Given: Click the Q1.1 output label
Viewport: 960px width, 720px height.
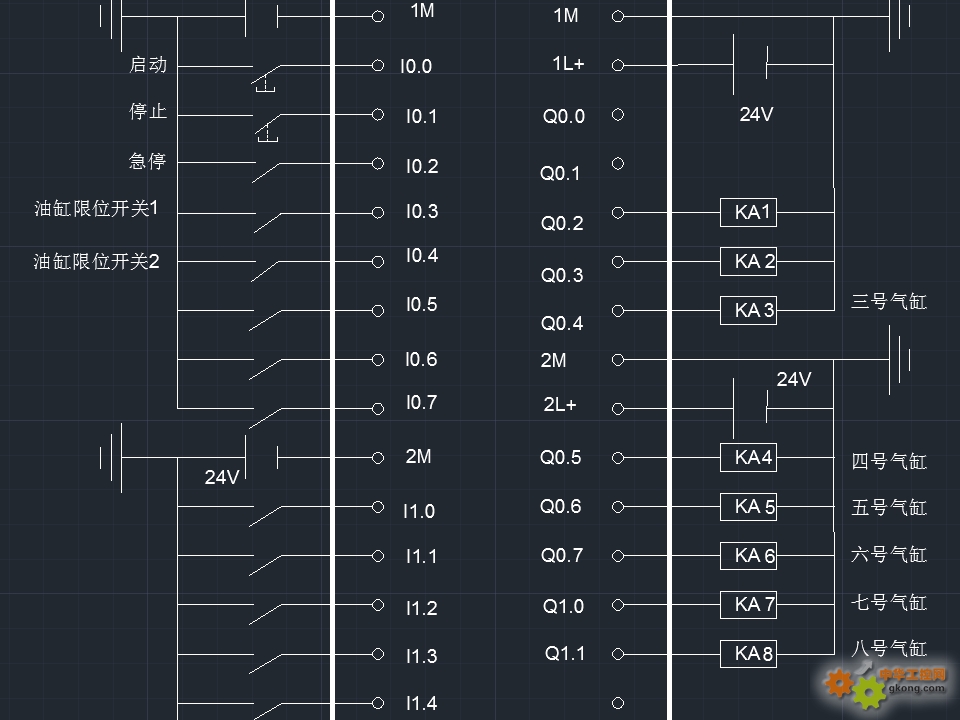Looking at the screenshot, I should coord(565,653).
